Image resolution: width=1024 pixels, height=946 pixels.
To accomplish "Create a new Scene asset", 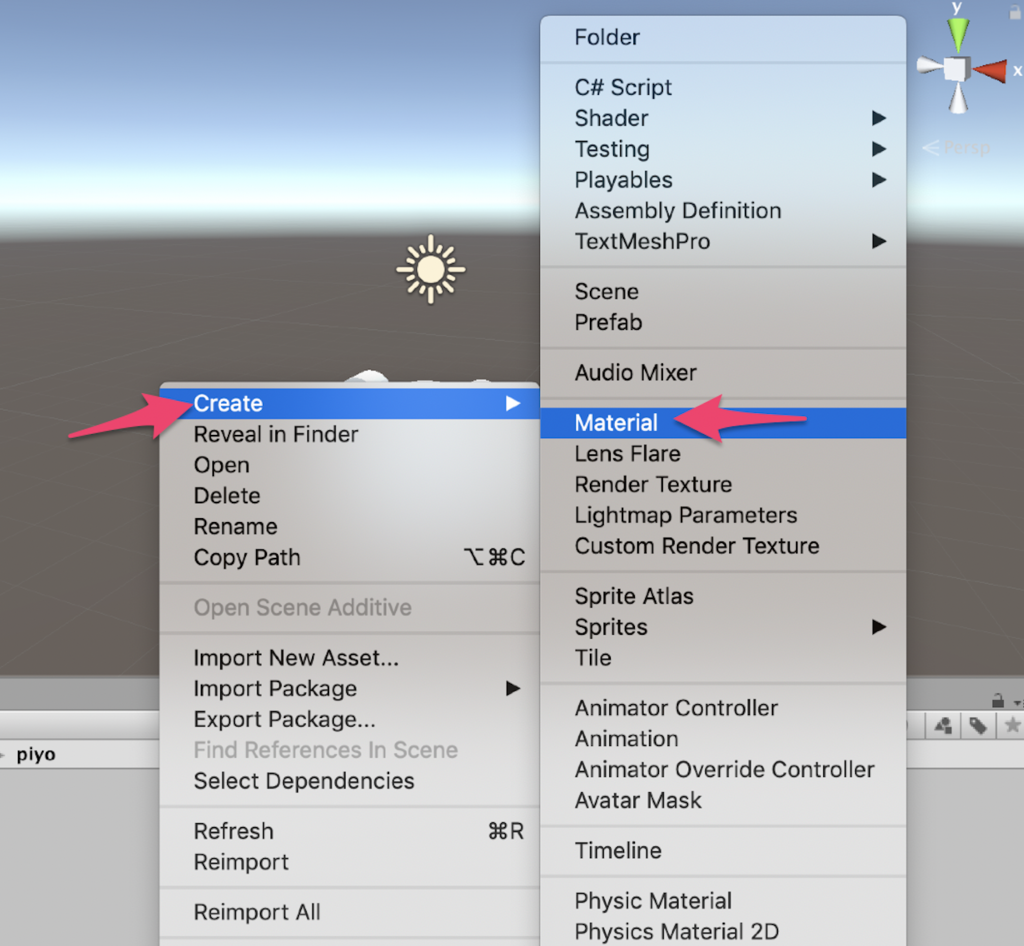I will 723,291.
